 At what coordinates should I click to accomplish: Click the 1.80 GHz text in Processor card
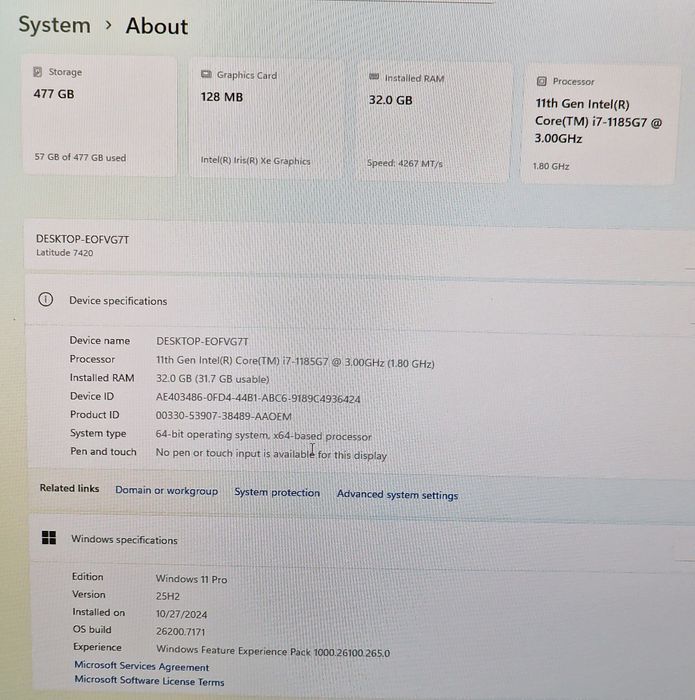(551, 166)
